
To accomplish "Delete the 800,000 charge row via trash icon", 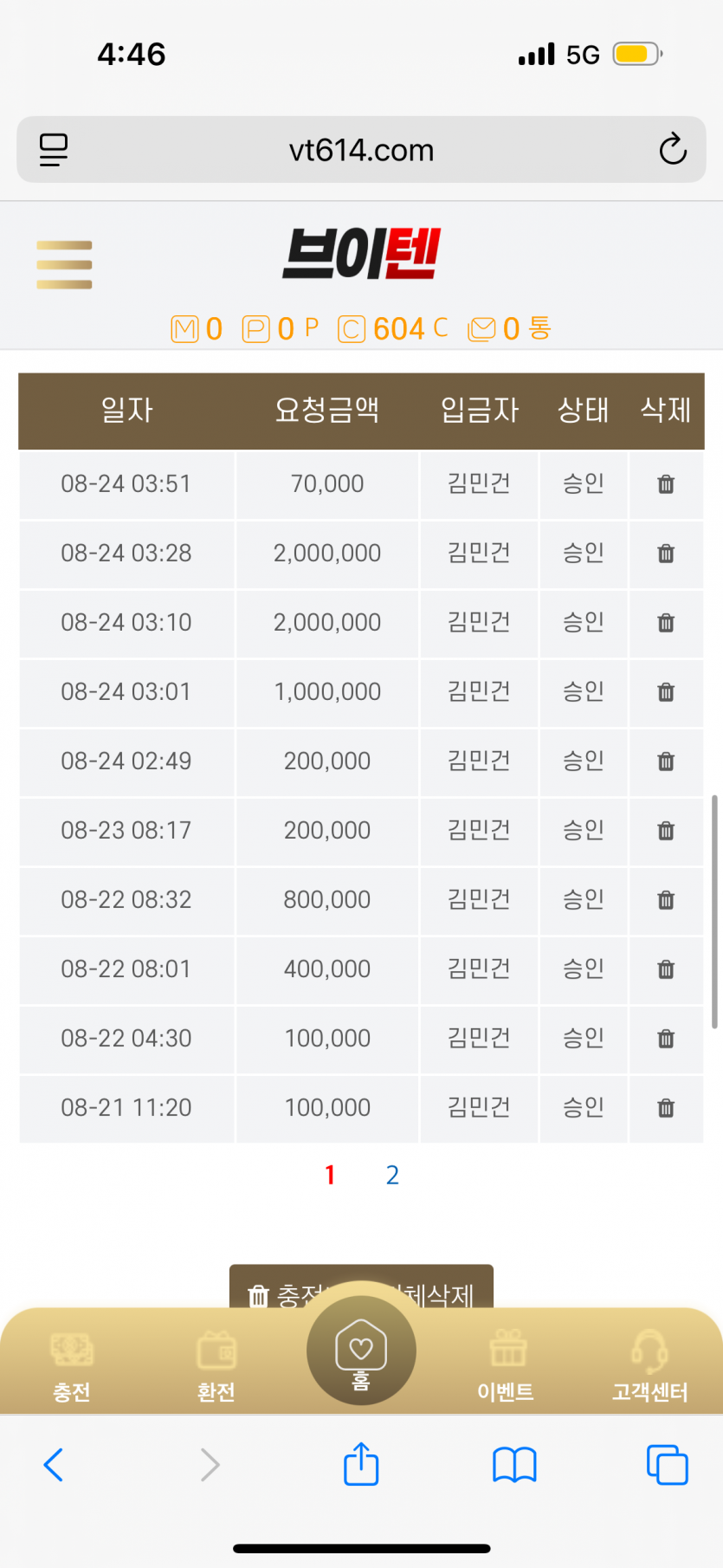I will pyautogui.click(x=666, y=900).
